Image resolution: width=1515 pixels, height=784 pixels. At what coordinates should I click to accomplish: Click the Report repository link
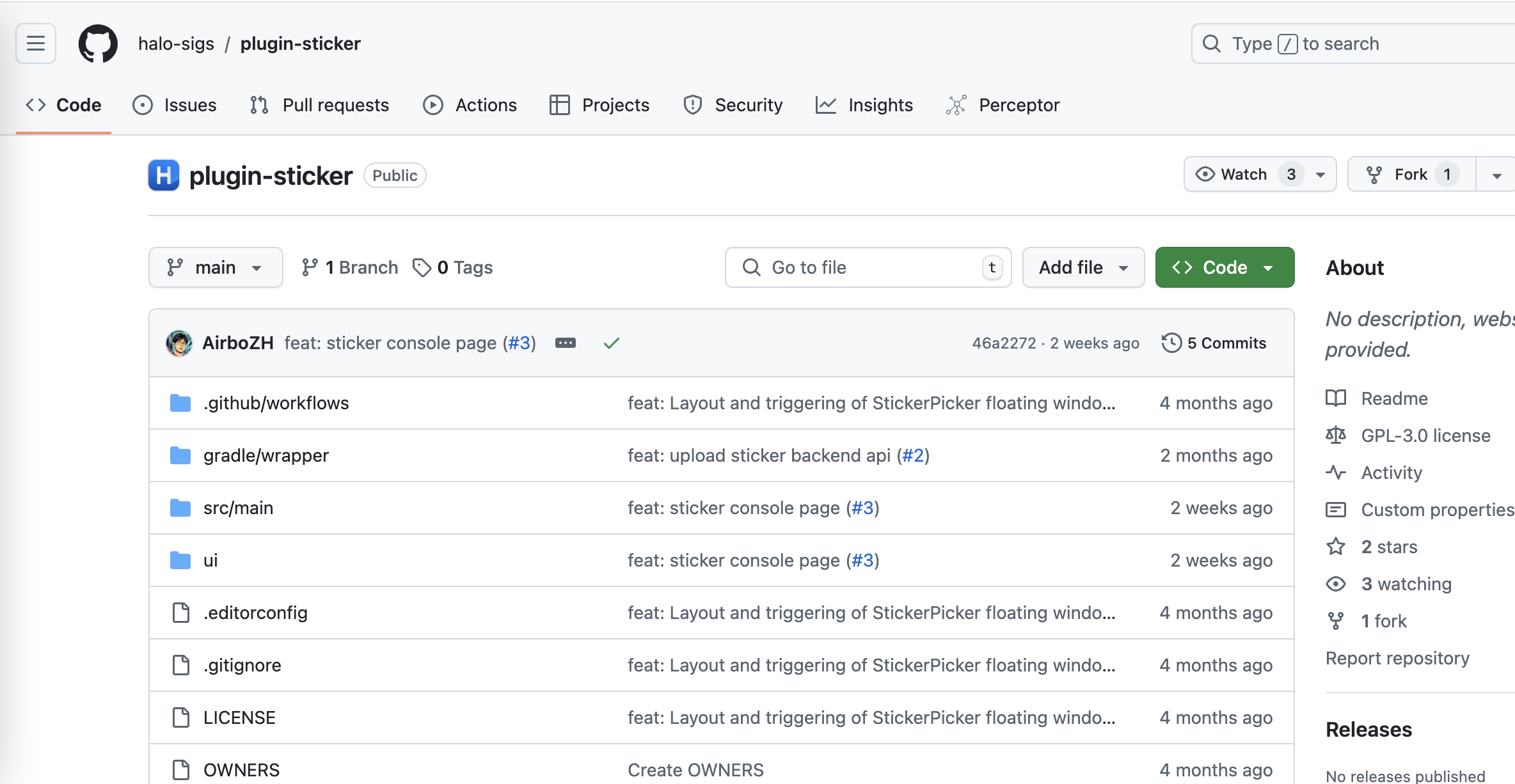[x=1397, y=658]
